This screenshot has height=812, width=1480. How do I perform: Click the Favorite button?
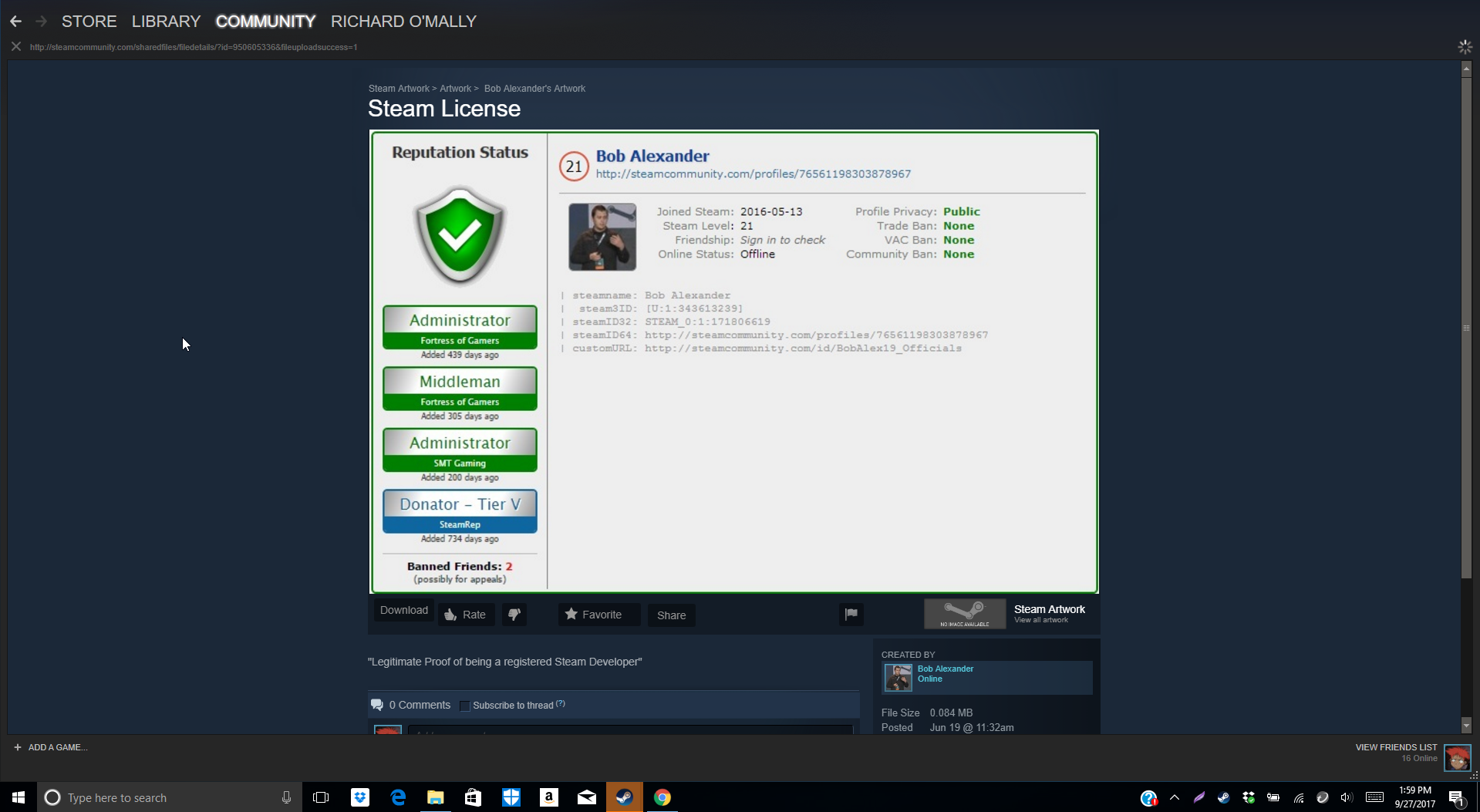pyautogui.click(x=593, y=615)
